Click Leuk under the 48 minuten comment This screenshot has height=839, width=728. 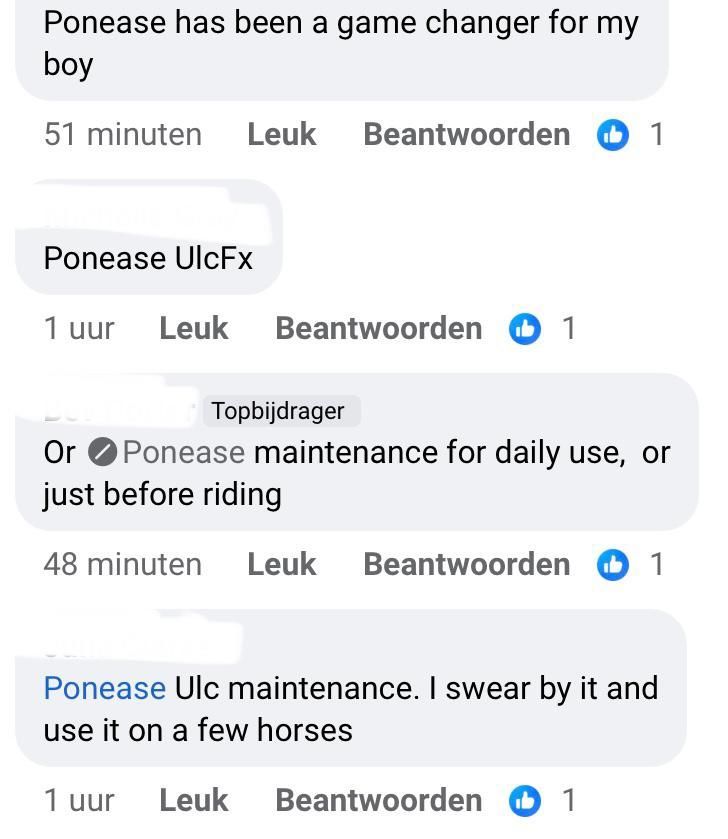pyautogui.click(x=281, y=565)
